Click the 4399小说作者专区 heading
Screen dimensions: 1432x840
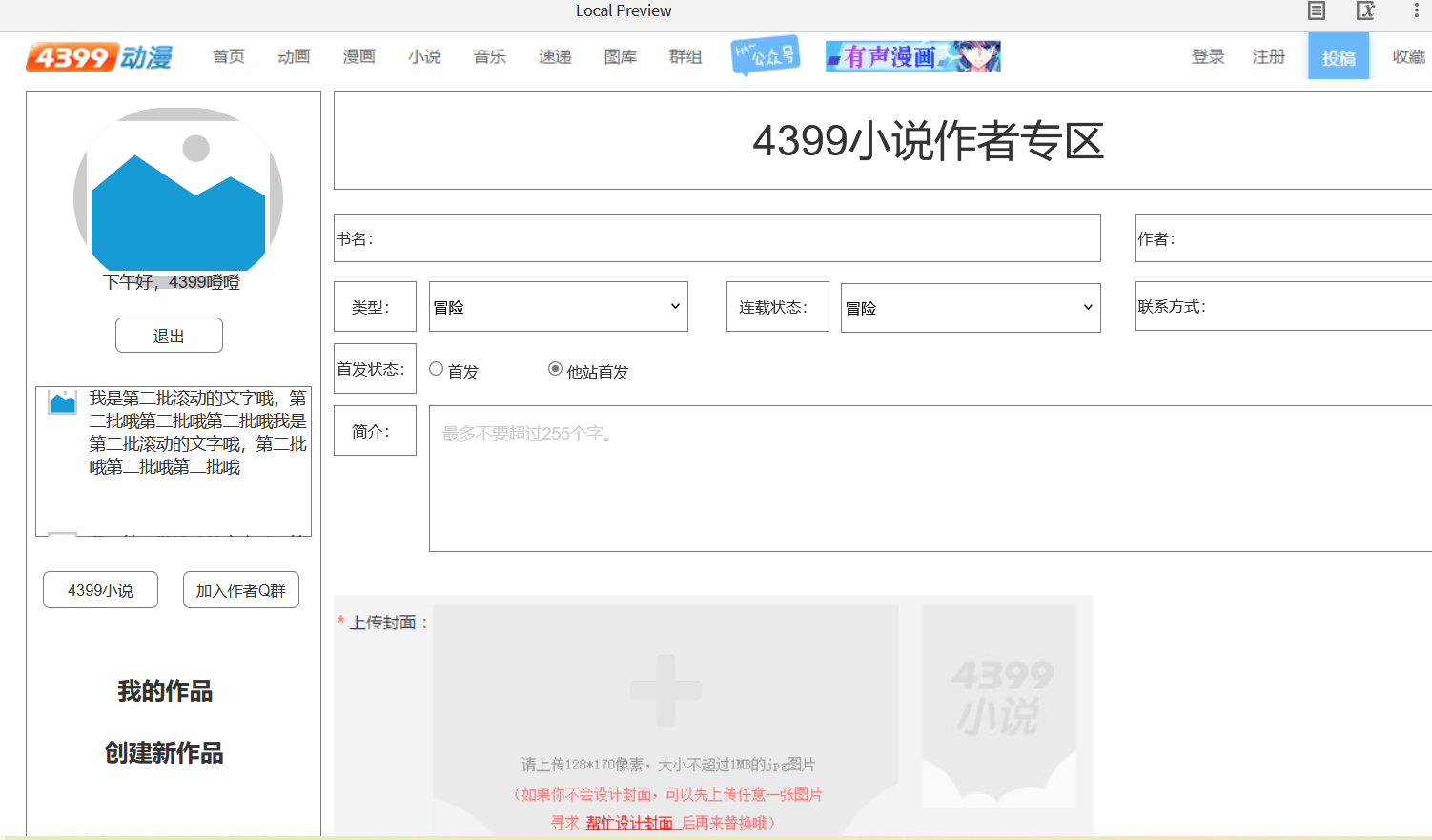tap(928, 141)
